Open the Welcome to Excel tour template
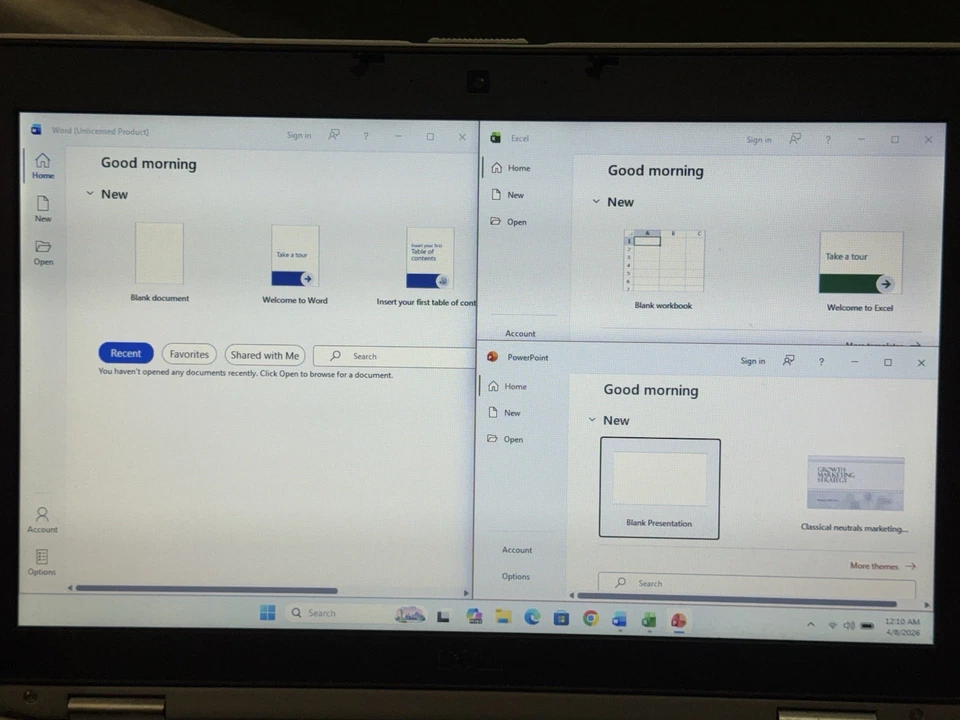This screenshot has width=960, height=720. coord(860,272)
